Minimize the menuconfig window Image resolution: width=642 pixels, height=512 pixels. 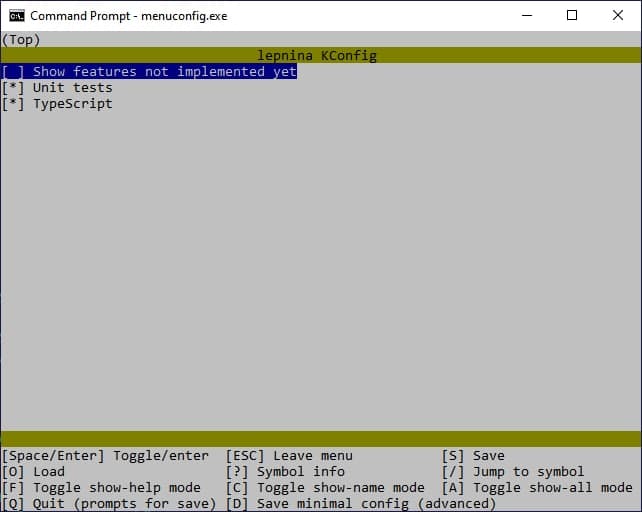pos(527,16)
